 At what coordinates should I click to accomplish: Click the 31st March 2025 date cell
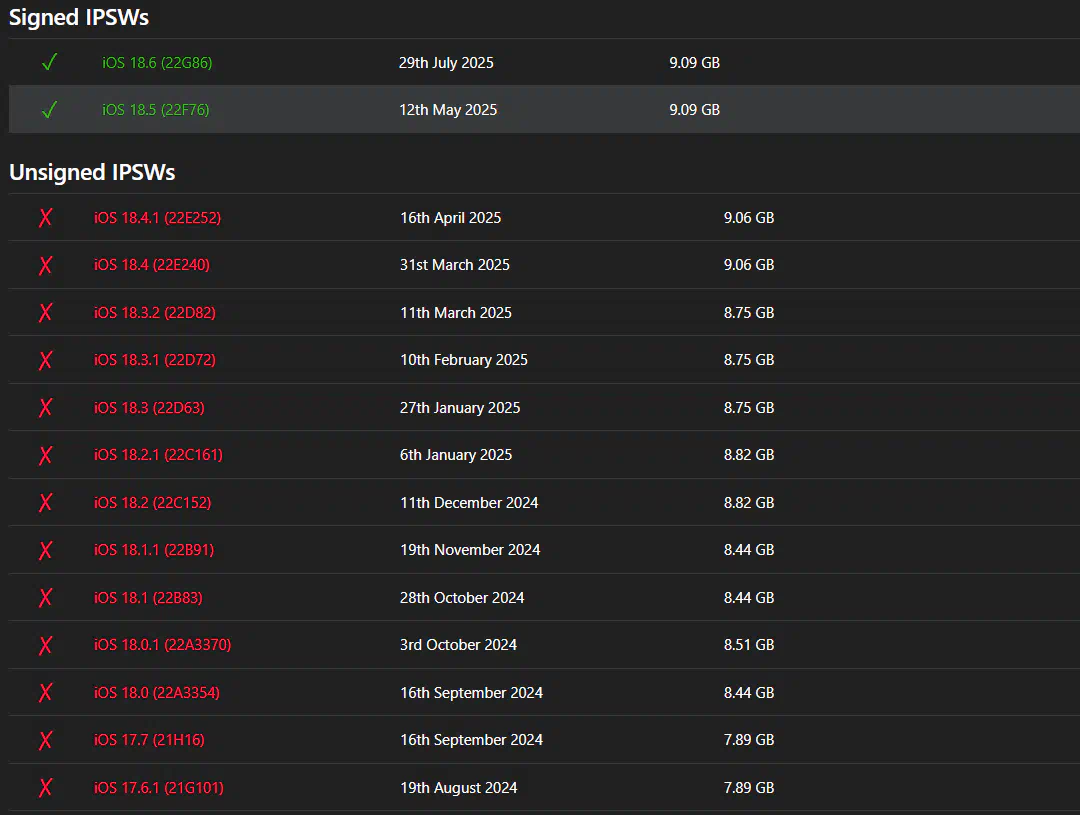tap(455, 265)
